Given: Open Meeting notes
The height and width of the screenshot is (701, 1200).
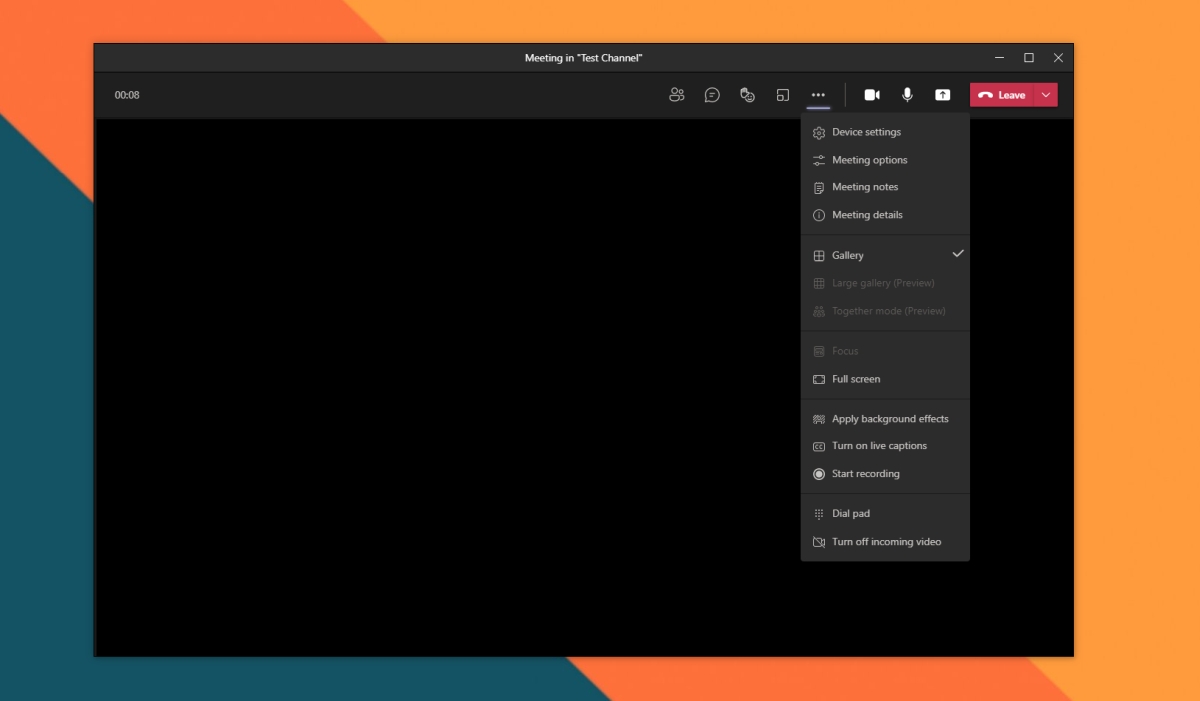Looking at the screenshot, I should tap(885, 187).
